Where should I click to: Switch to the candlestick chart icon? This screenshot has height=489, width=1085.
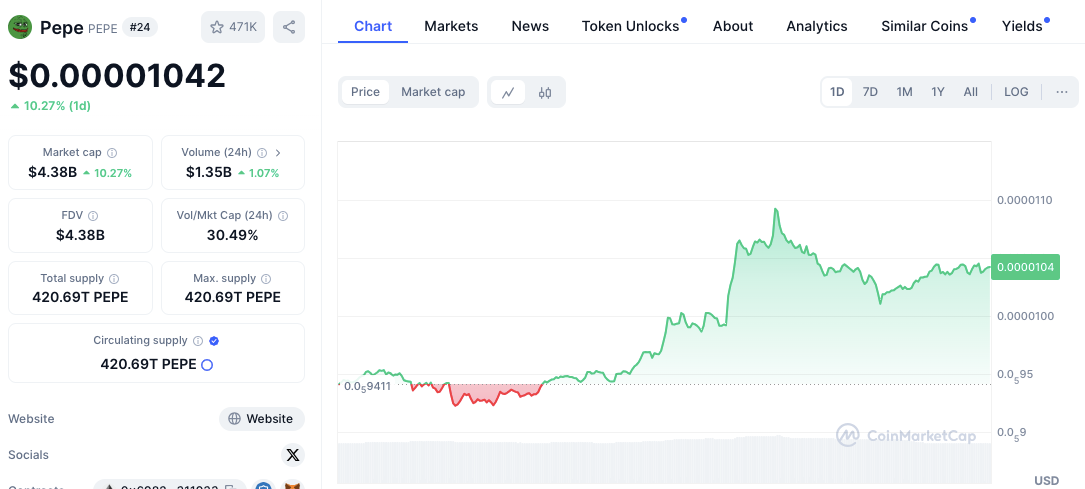click(x=545, y=92)
